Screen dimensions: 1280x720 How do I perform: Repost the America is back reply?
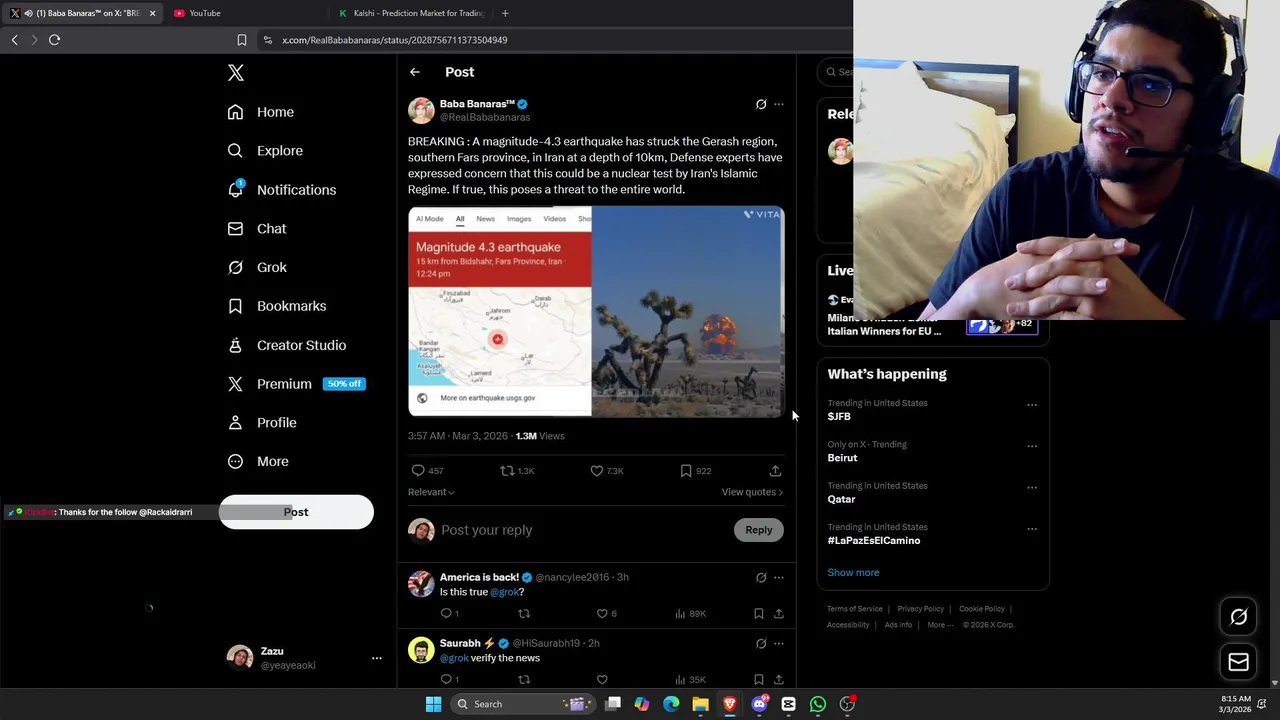524,613
